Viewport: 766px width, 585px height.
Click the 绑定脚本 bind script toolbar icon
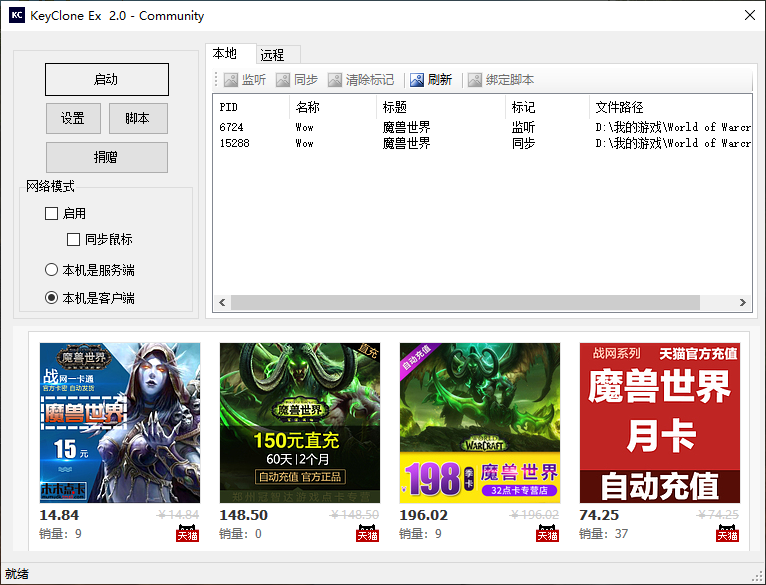(474, 80)
